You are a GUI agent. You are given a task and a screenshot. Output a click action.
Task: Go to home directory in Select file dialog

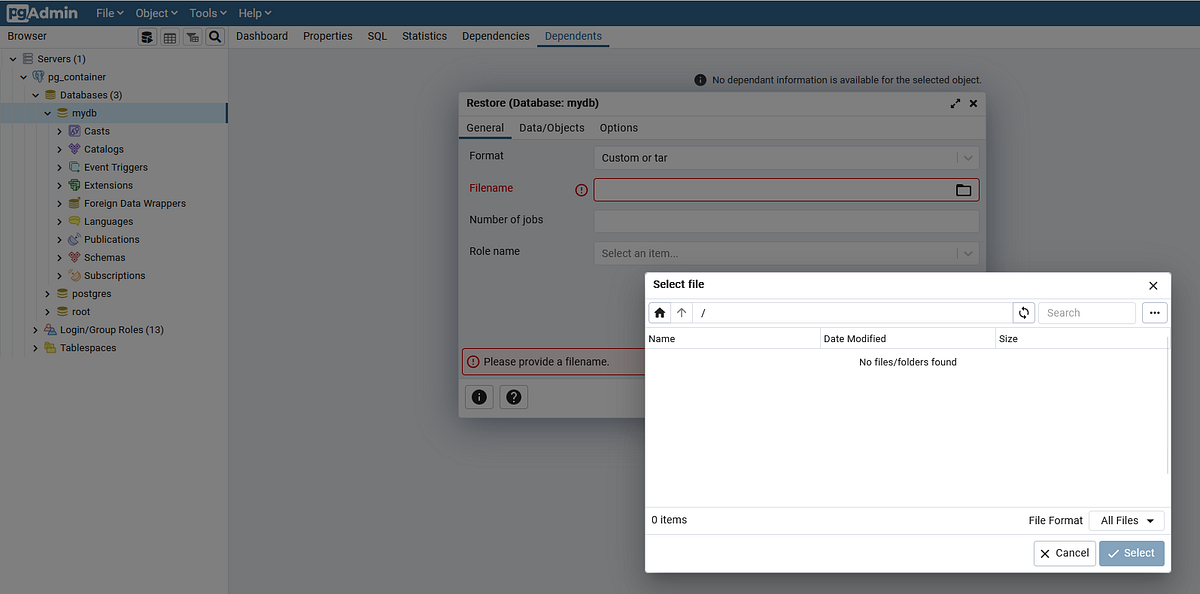(x=659, y=312)
